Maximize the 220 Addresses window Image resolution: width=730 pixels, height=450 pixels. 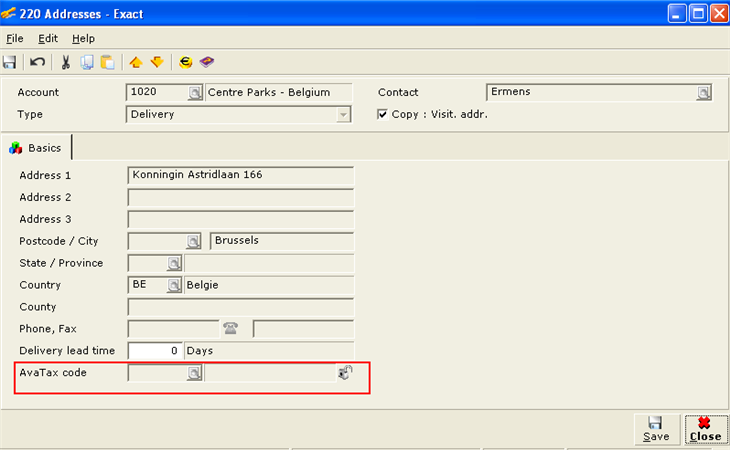698,13
